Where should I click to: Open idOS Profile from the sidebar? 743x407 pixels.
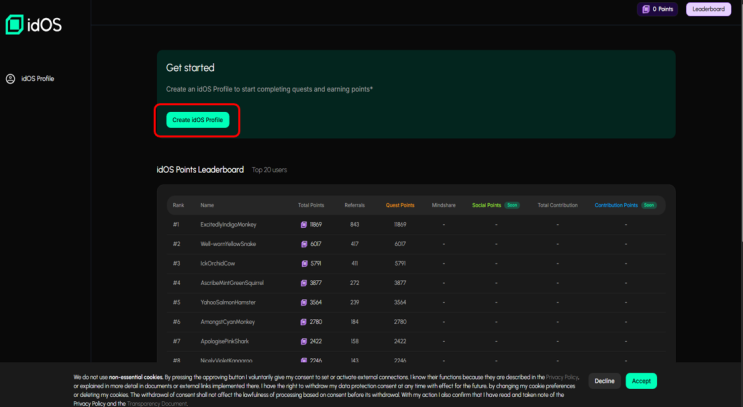click(37, 78)
